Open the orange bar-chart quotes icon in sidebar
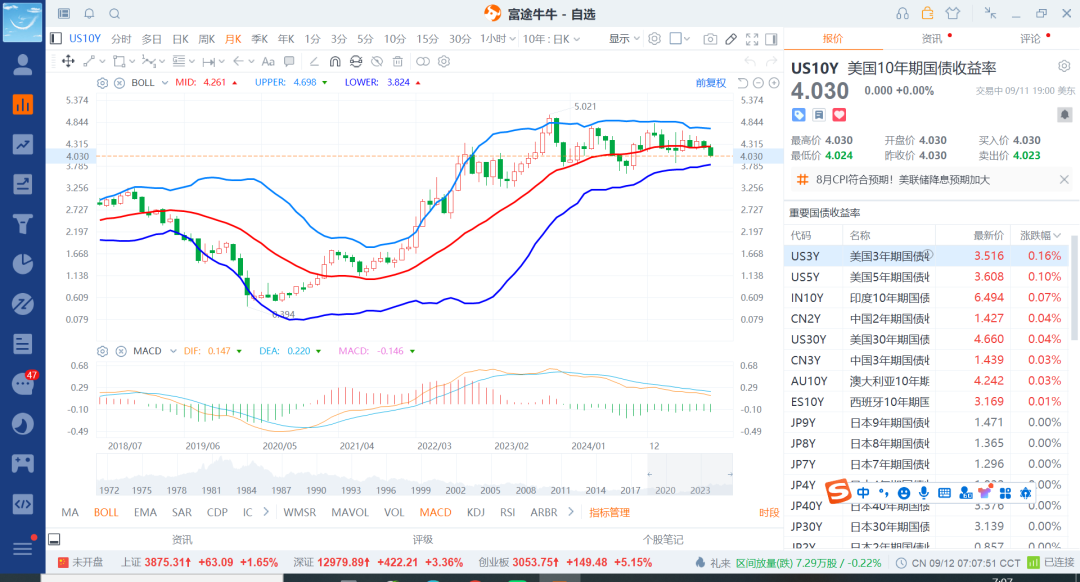This screenshot has width=1080, height=582. (x=23, y=105)
